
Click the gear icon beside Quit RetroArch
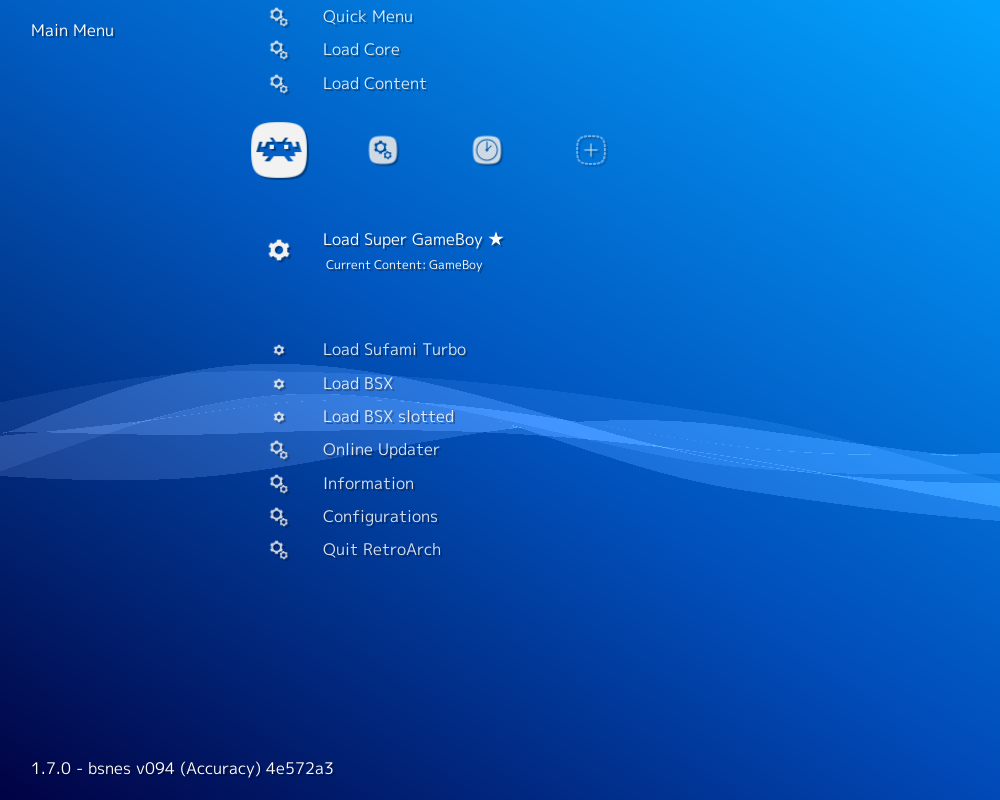click(279, 550)
